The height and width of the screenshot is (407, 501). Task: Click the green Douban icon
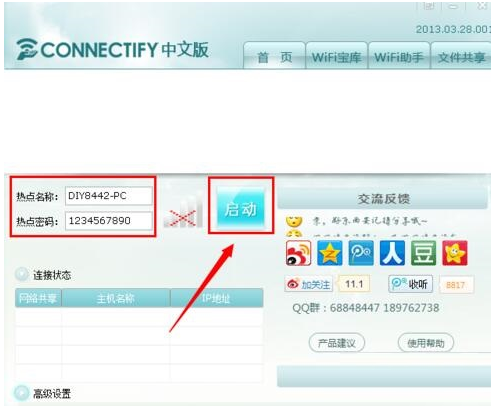[x=423, y=253]
